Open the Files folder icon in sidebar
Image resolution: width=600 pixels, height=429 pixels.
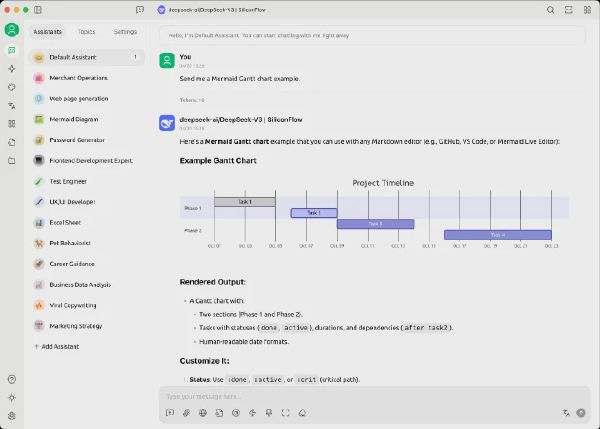click(x=12, y=161)
